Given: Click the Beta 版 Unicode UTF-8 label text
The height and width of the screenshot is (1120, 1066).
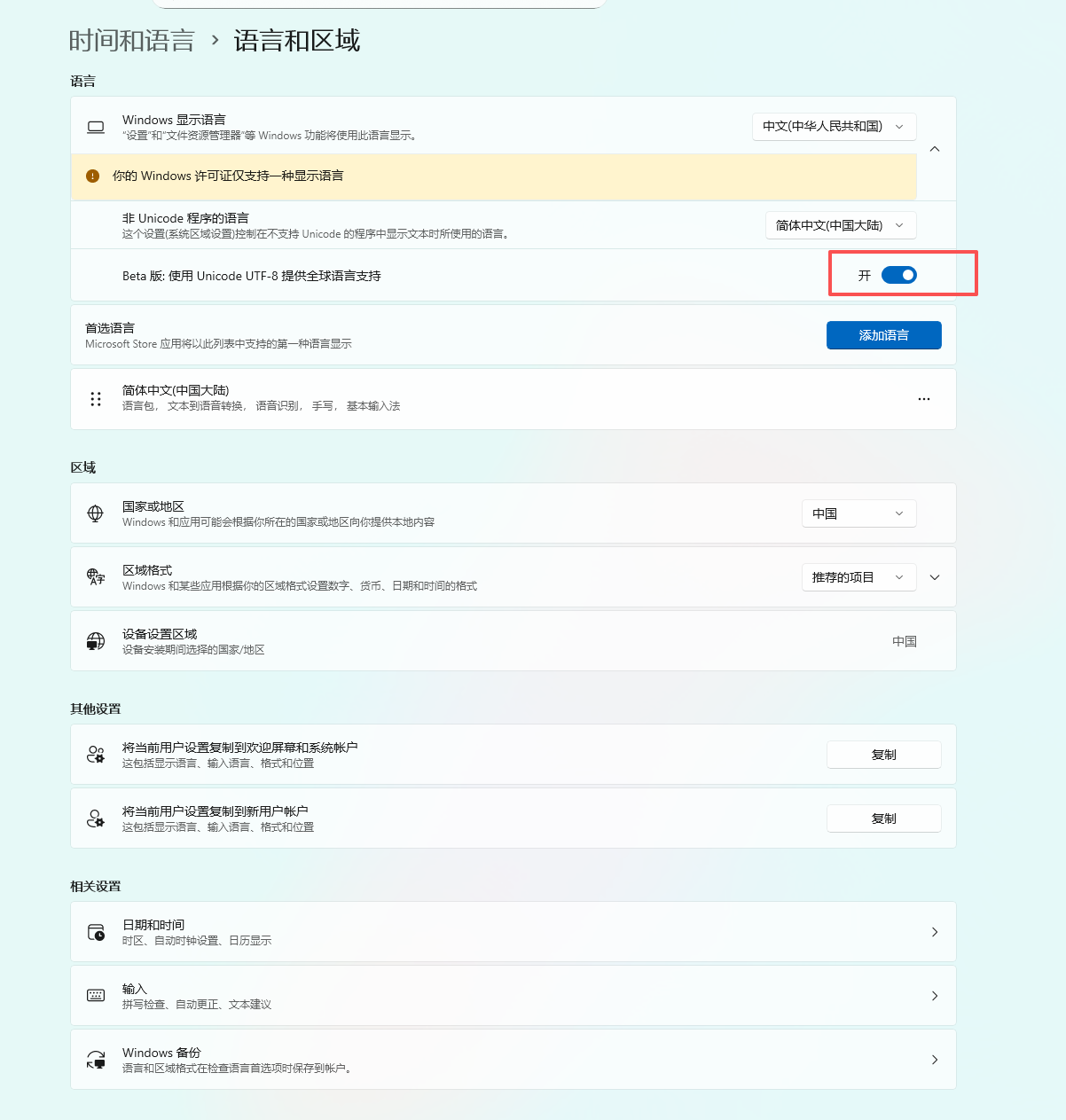Looking at the screenshot, I should [x=252, y=276].
